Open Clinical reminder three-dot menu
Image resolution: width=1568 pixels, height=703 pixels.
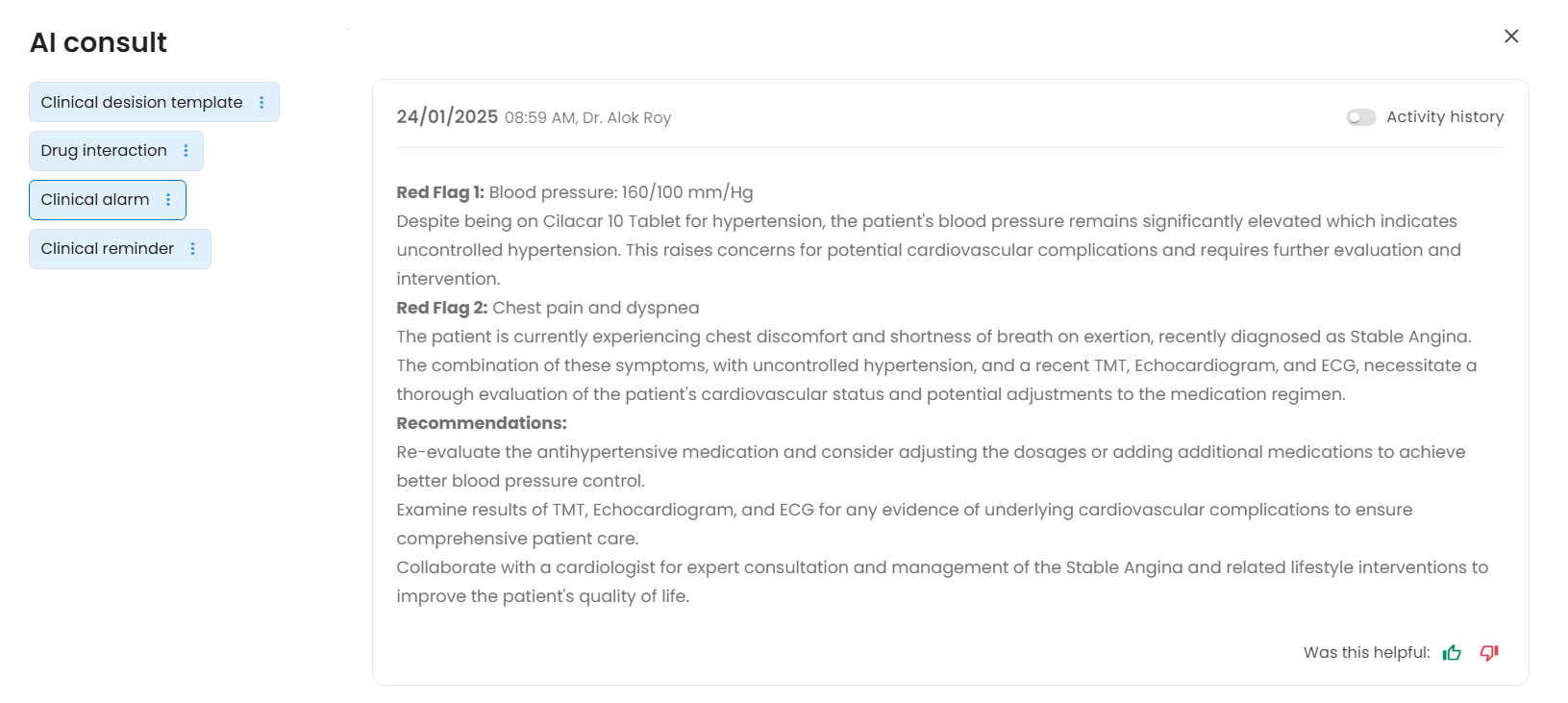[x=192, y=249]
